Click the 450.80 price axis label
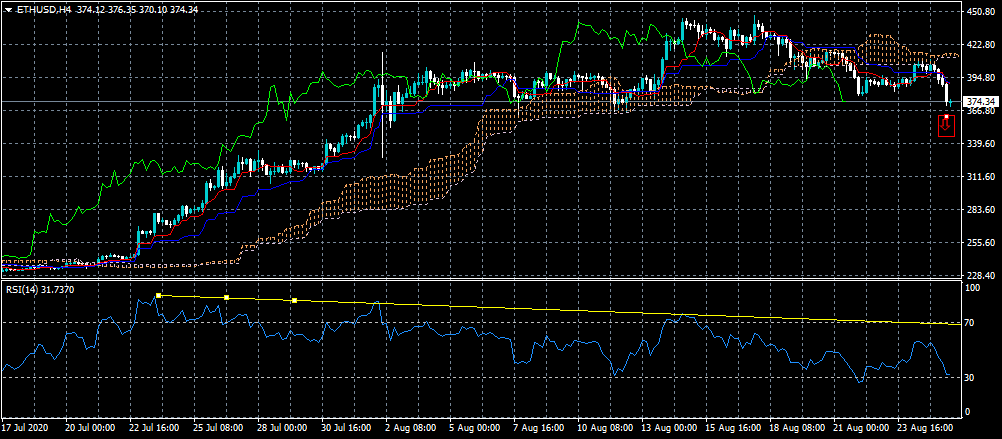 point(980,12)
